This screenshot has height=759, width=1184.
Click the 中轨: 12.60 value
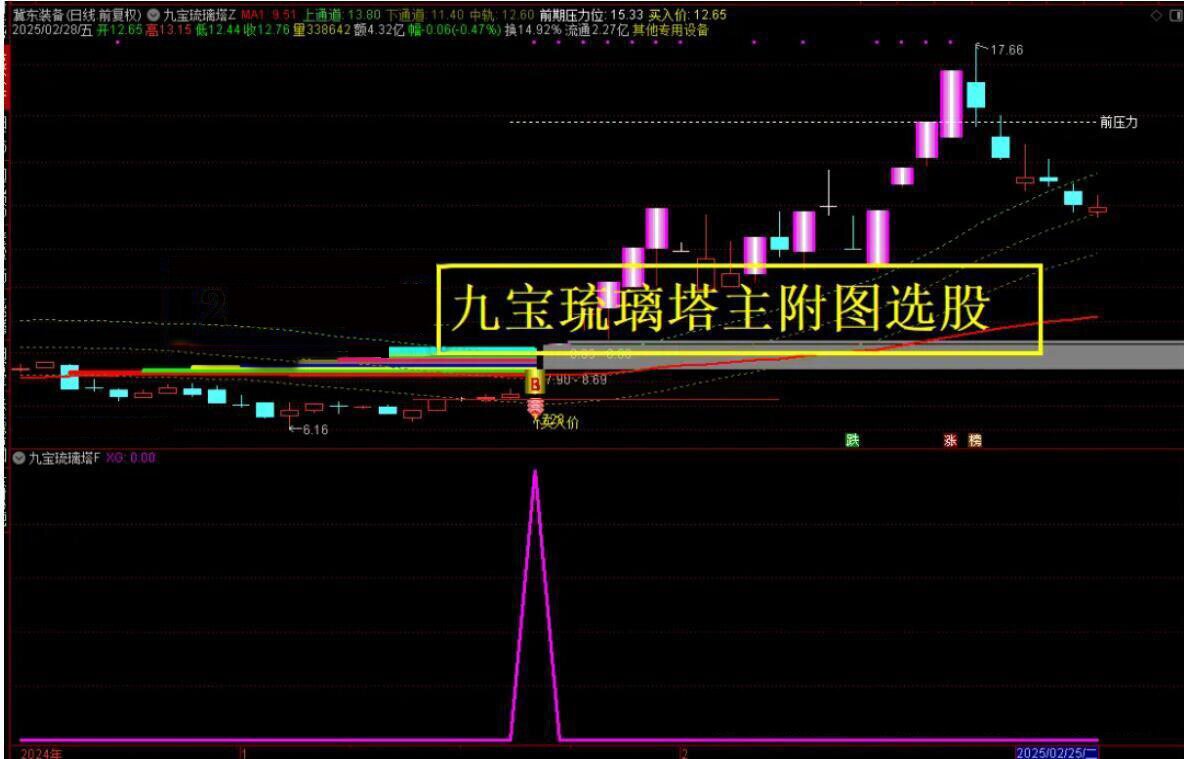501,14
